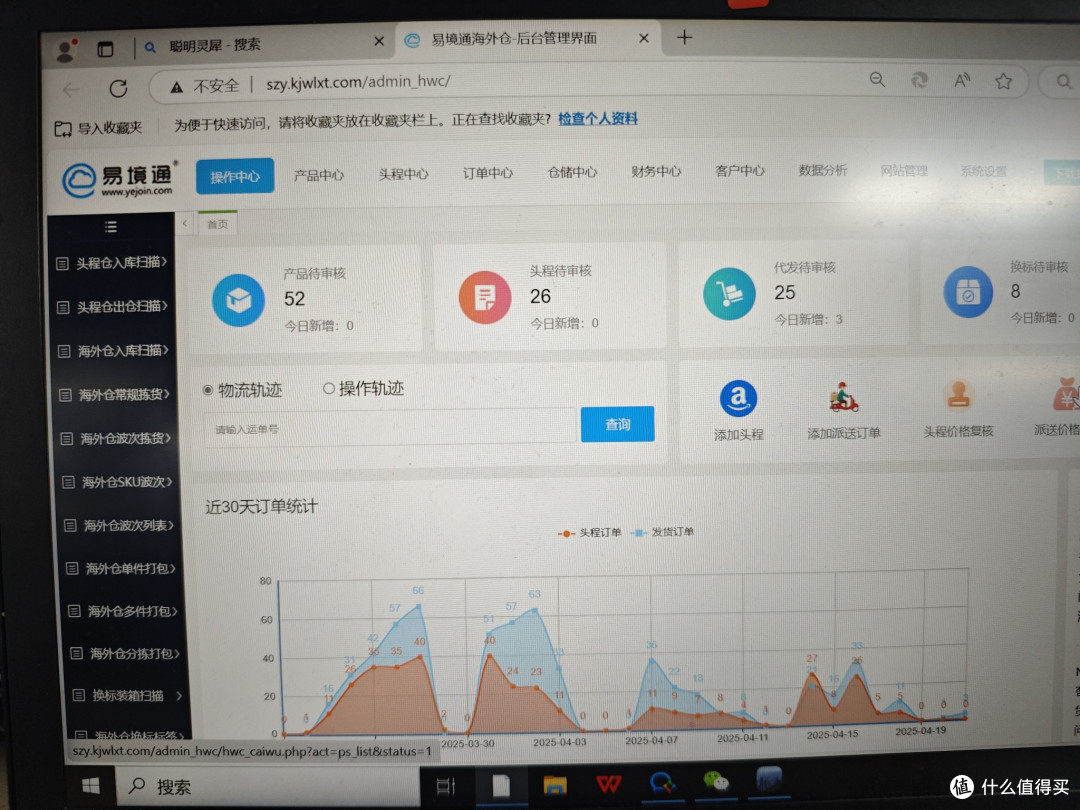
Task: Open the 仓储中心 top menu
Action: tap(572, 172)
